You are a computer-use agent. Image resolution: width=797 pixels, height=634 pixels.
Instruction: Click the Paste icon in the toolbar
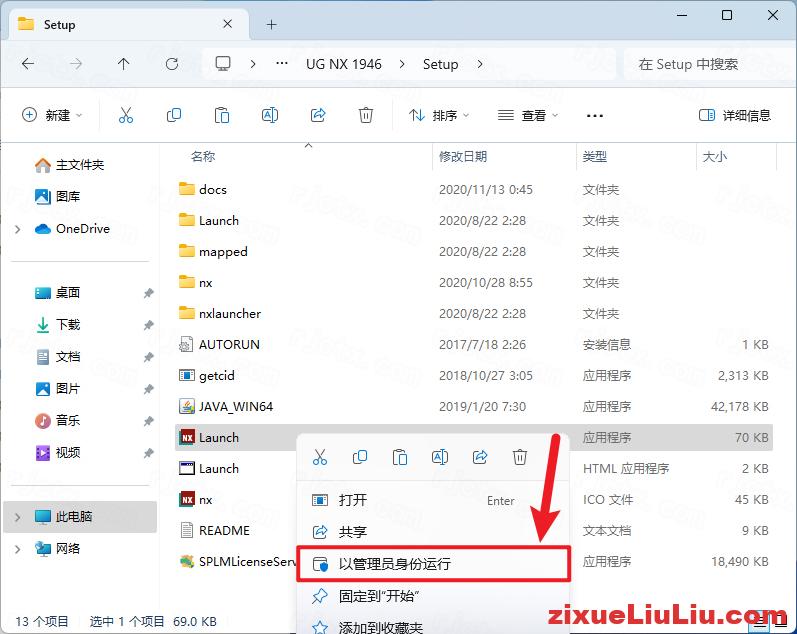point(222,115)
